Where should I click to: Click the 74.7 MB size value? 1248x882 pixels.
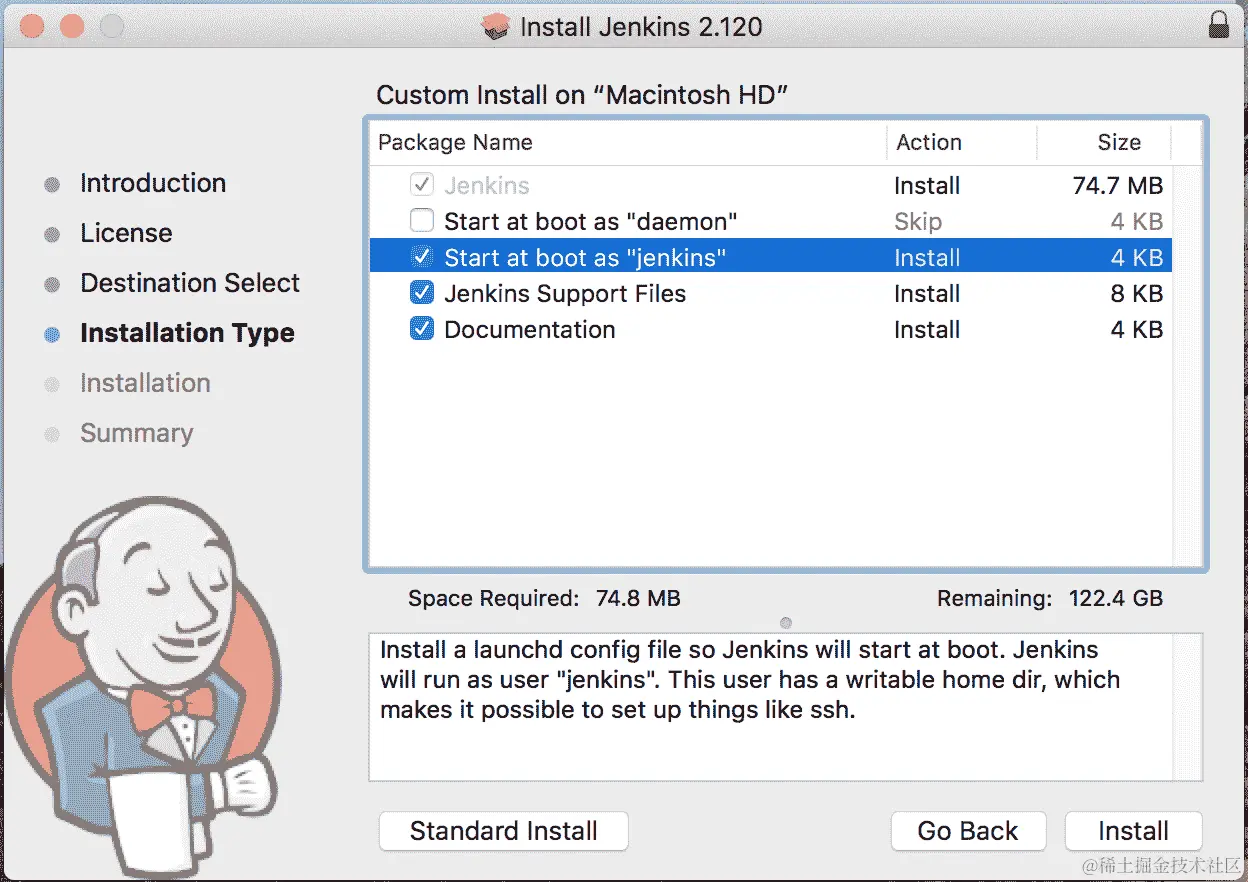1117,185
